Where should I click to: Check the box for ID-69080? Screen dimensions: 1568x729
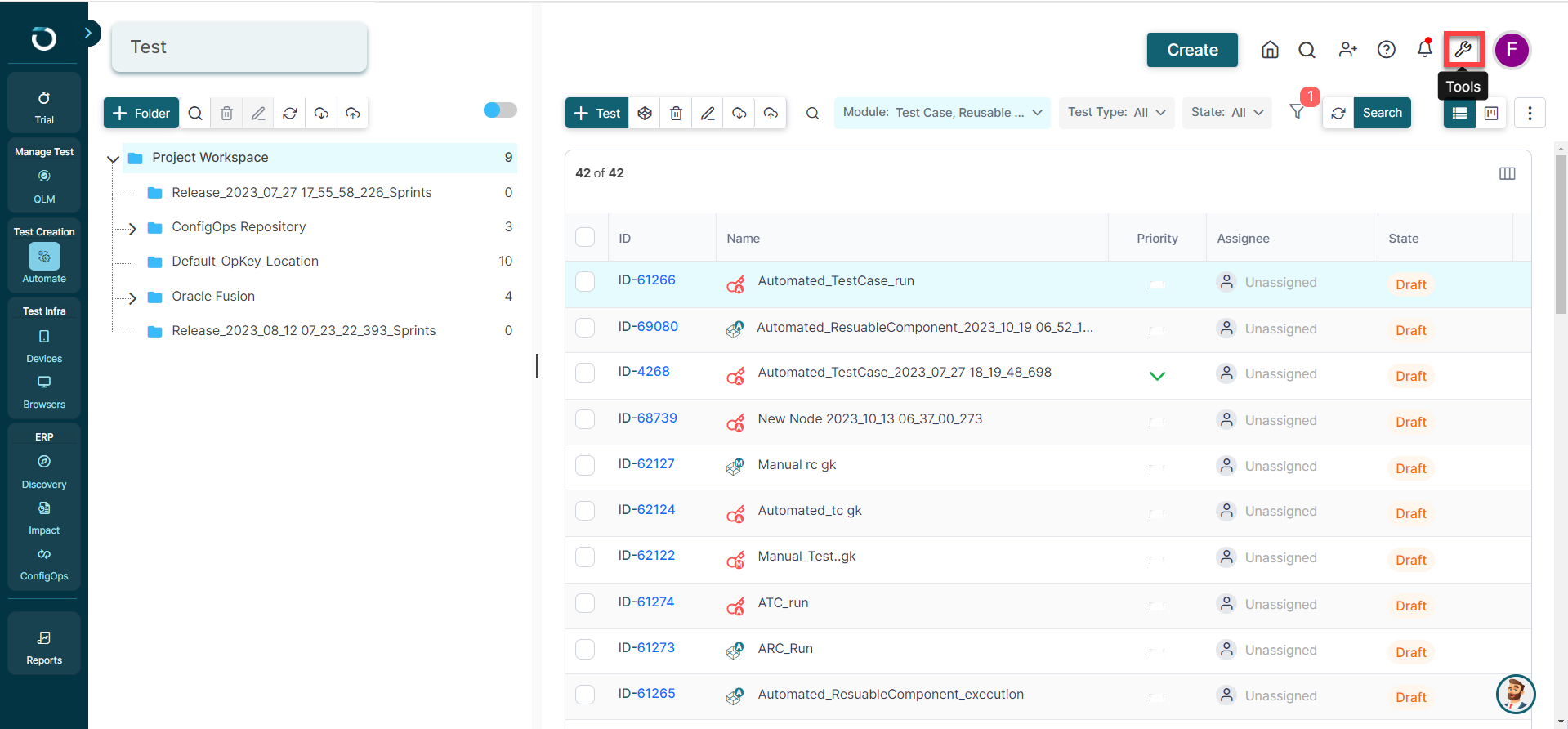pos(585,328)
